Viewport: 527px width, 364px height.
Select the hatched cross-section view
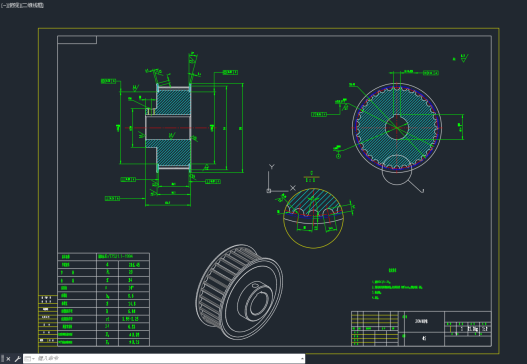(x=168, y=128)
